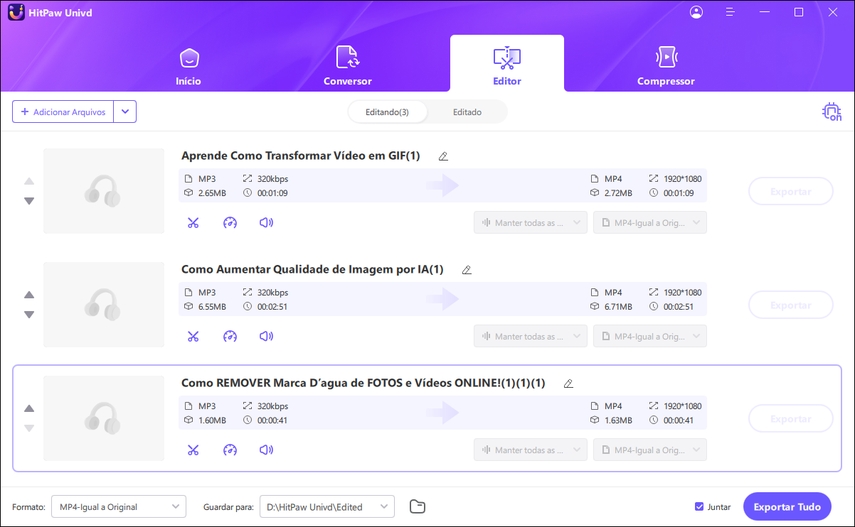
Task: Open the hamburger menu in title bar
Action: [730, 12]
